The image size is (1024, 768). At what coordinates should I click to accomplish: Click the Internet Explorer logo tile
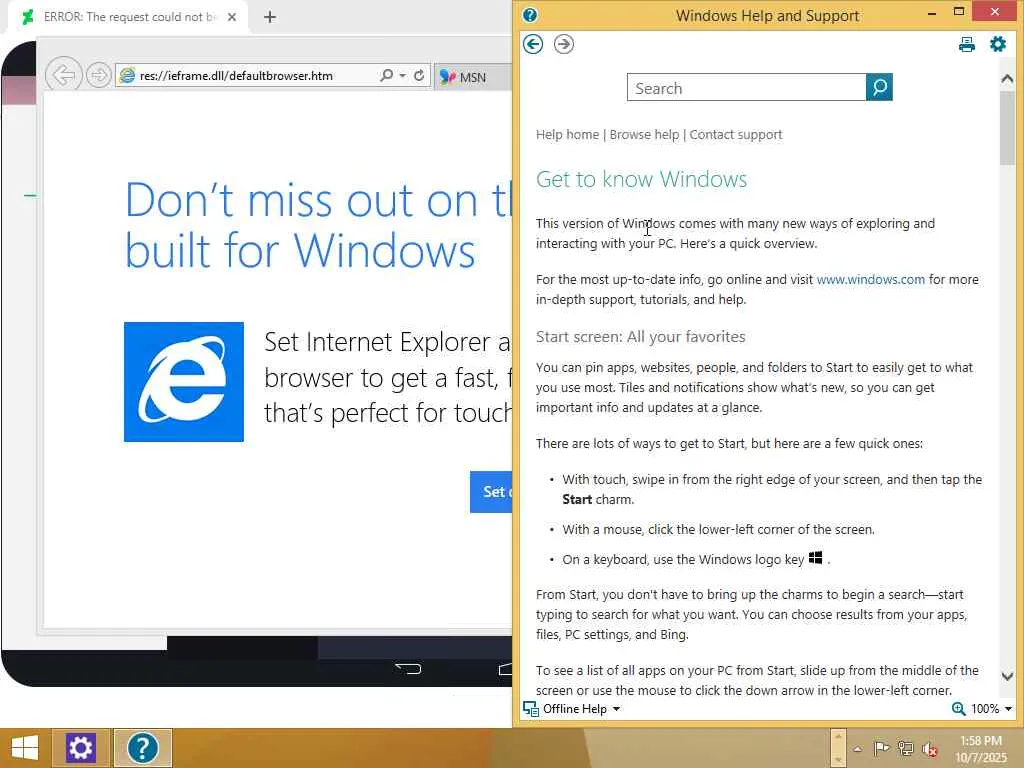pos(184,382)
